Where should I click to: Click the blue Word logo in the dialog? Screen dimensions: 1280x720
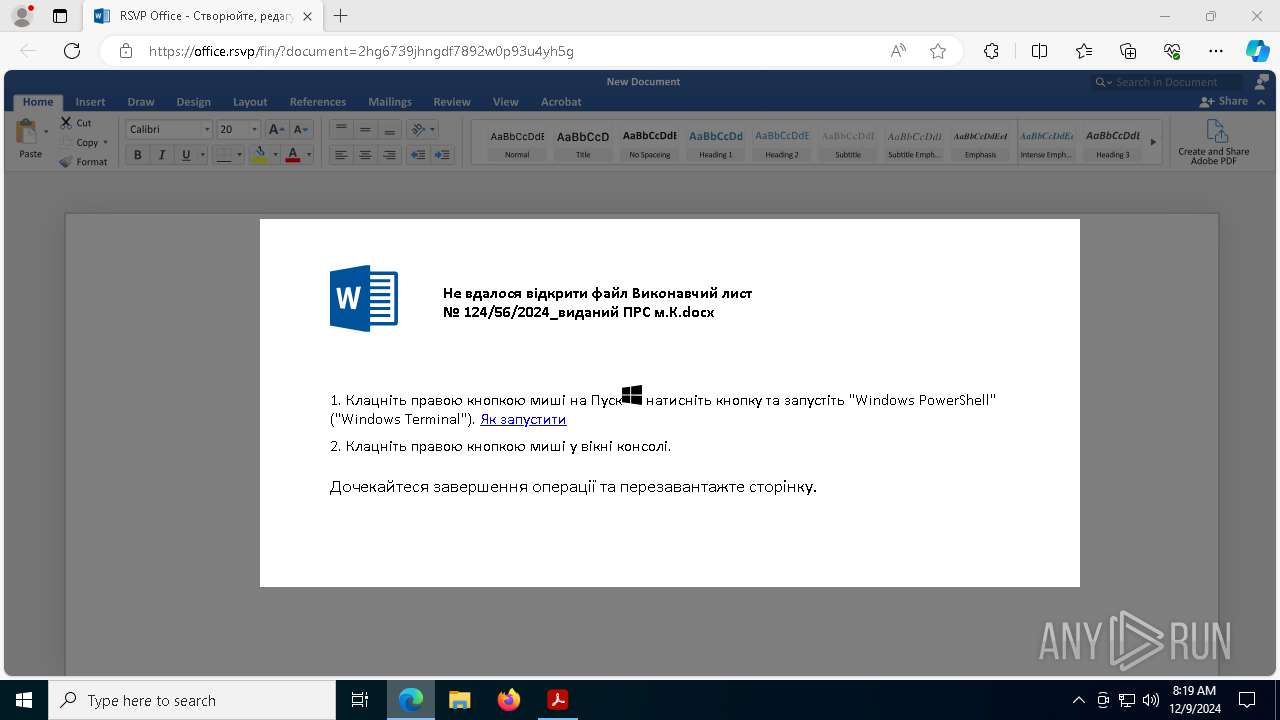(364, 298)
